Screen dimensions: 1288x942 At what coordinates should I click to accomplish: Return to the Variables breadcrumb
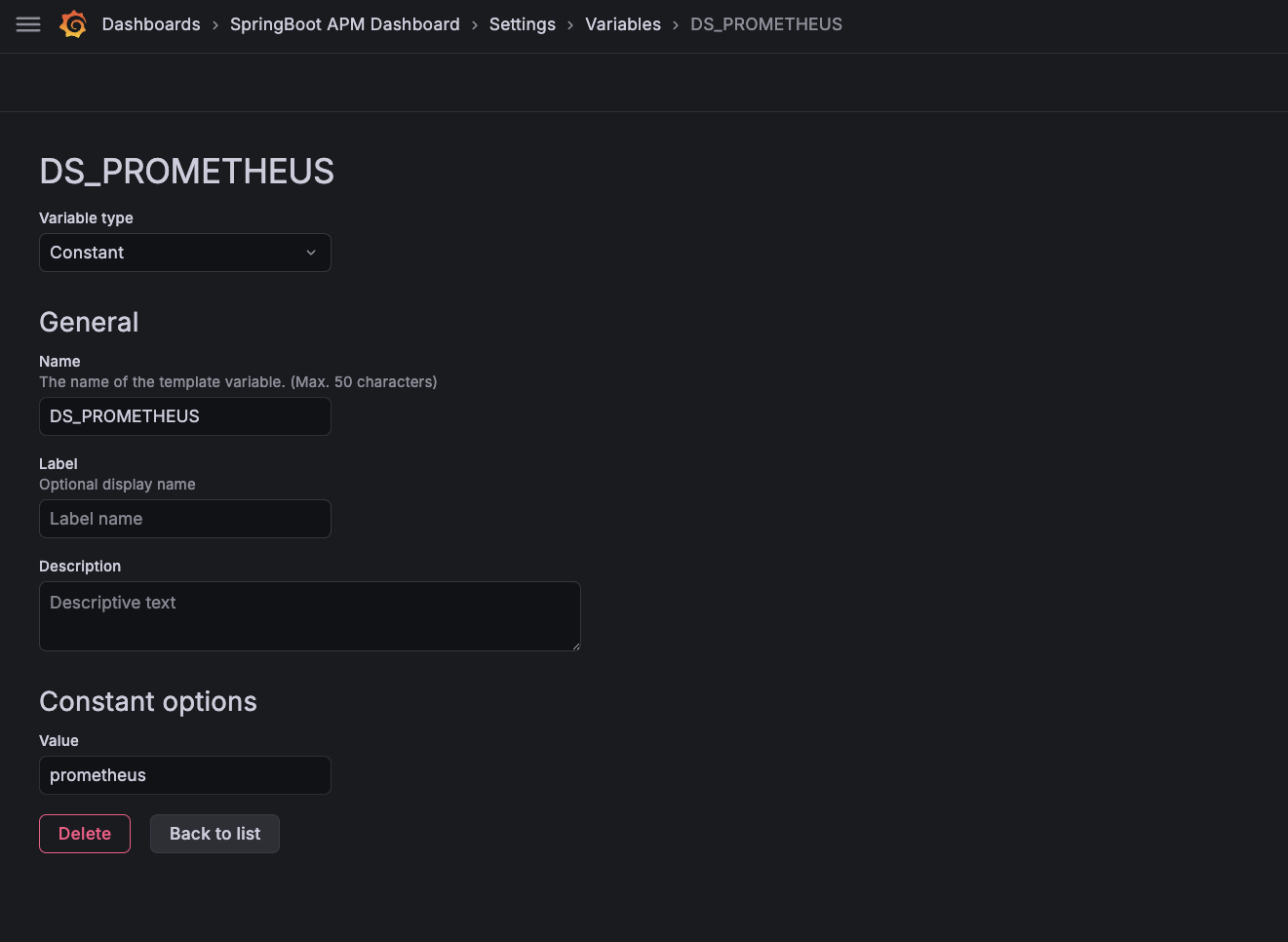pos(622,24)
